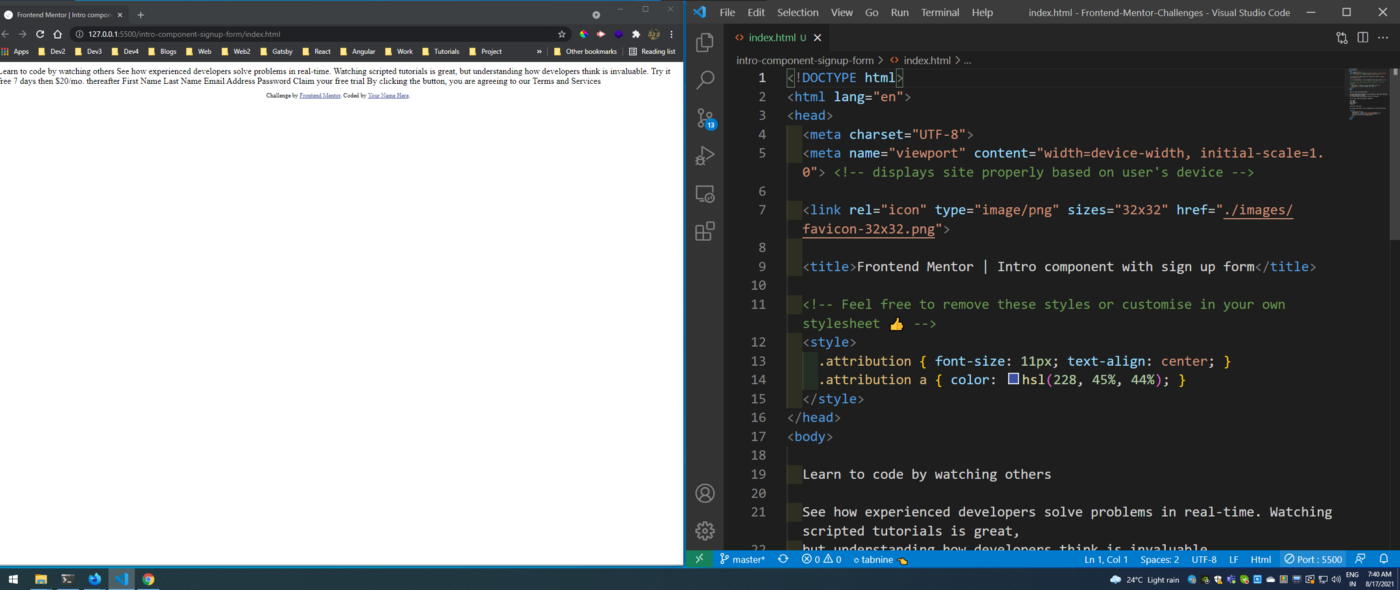
Task: Click intro-component-signup-form in breadcrumbs
Action: [805, 60]
